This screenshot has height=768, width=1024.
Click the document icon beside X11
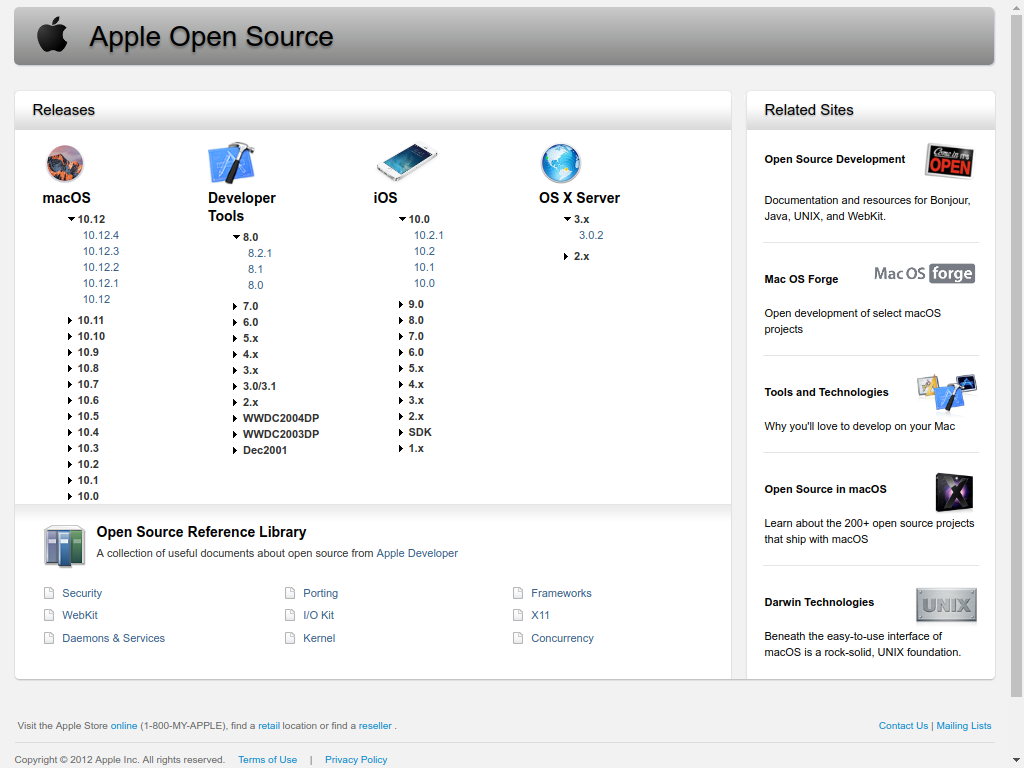518,615
